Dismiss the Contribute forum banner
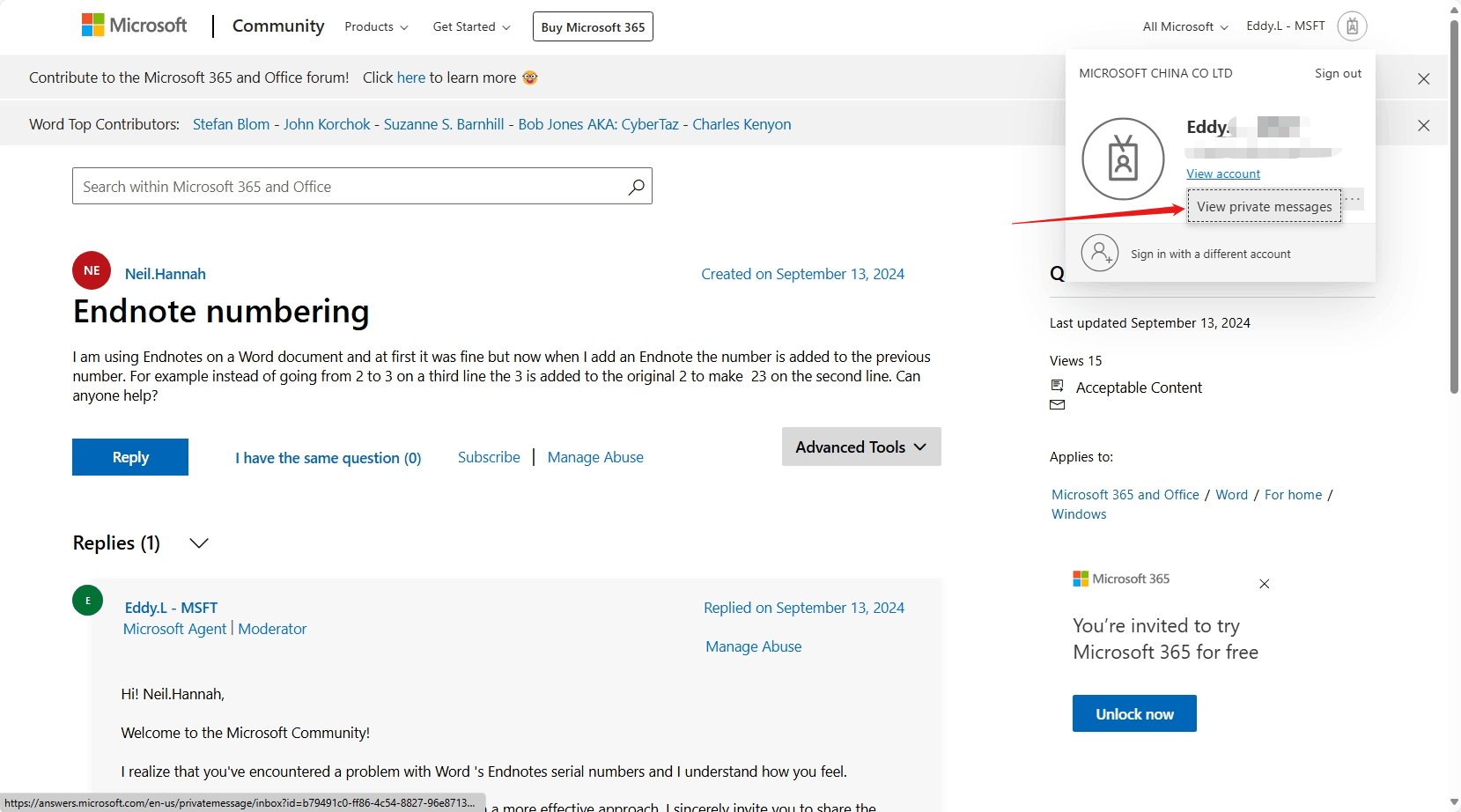The width and height of the screenshot is (1461, 812). [x=1424, y=78]
